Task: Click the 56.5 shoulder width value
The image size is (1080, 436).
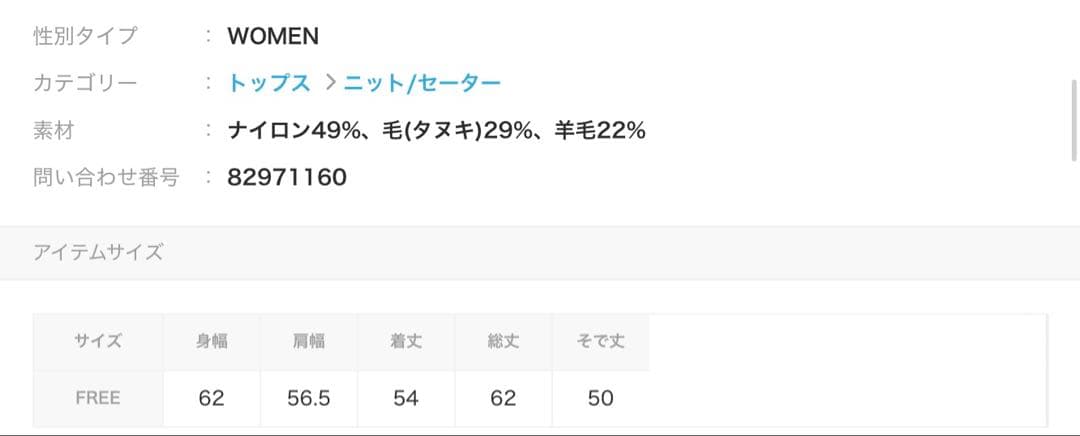Action: tap(309, 398)
